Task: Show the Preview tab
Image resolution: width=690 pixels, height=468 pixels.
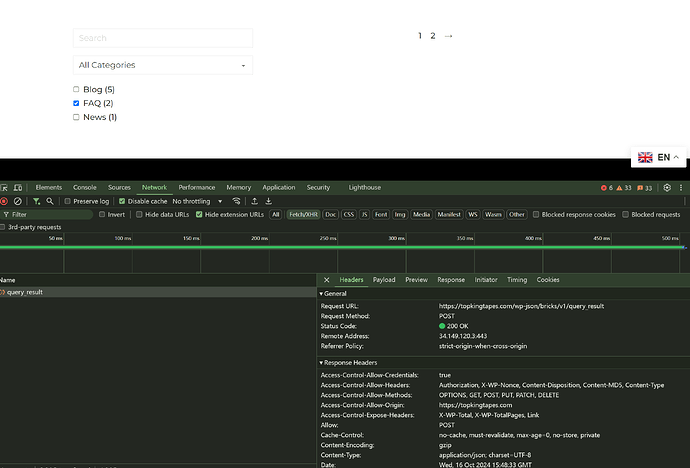Action: click(416, 280)
